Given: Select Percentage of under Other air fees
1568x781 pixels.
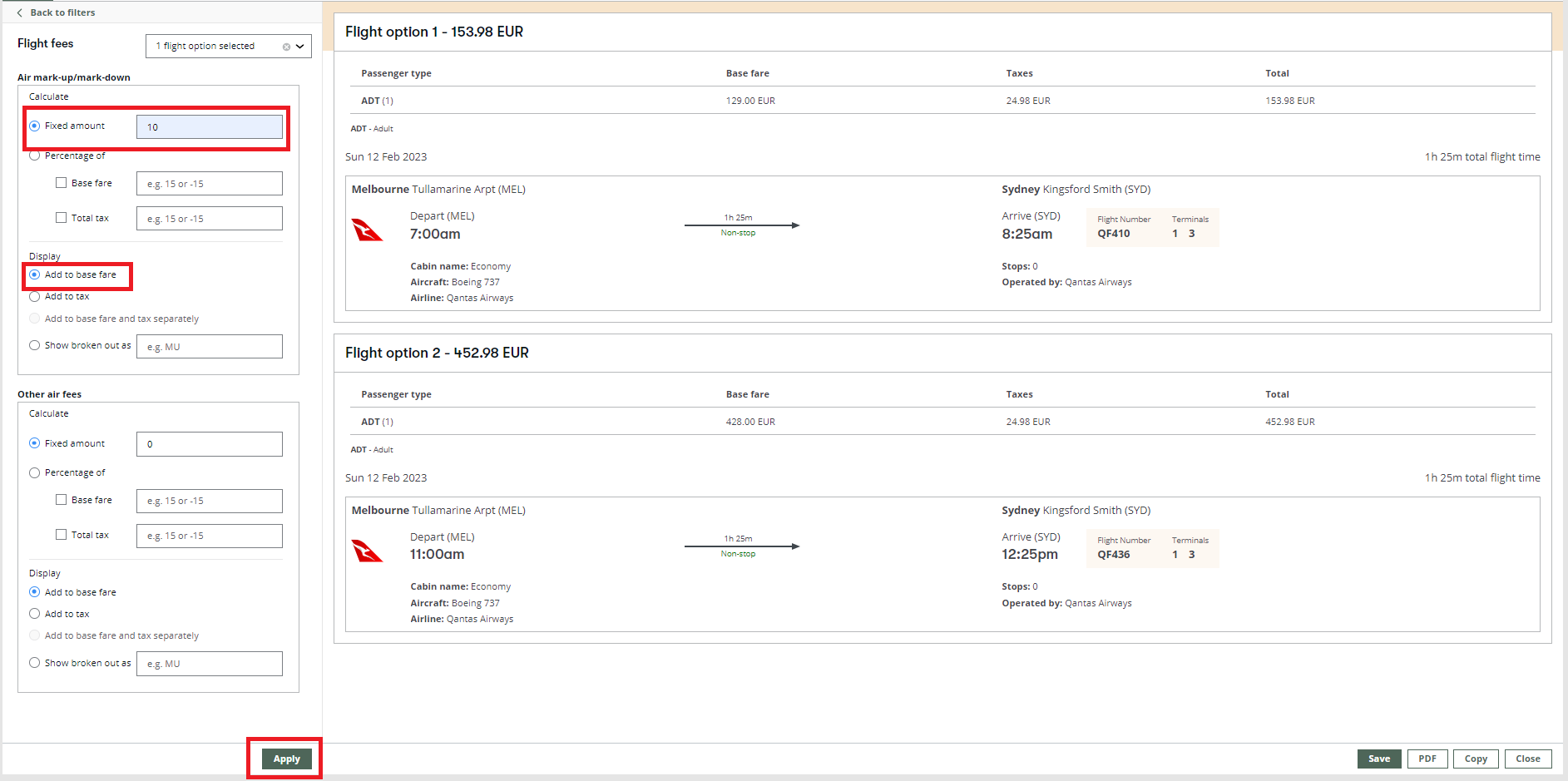Looking at the screenshot, I should point(35,473).
